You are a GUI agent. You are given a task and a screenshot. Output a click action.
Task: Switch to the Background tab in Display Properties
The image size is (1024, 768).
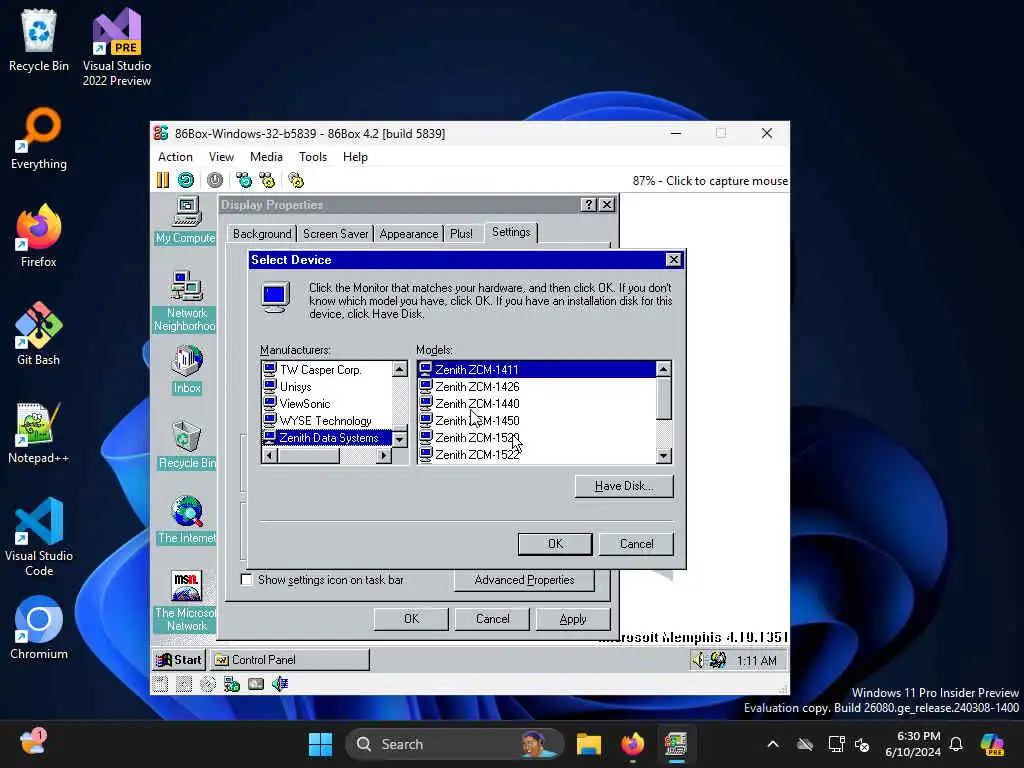pyautogui.click(x=262, y=234)
